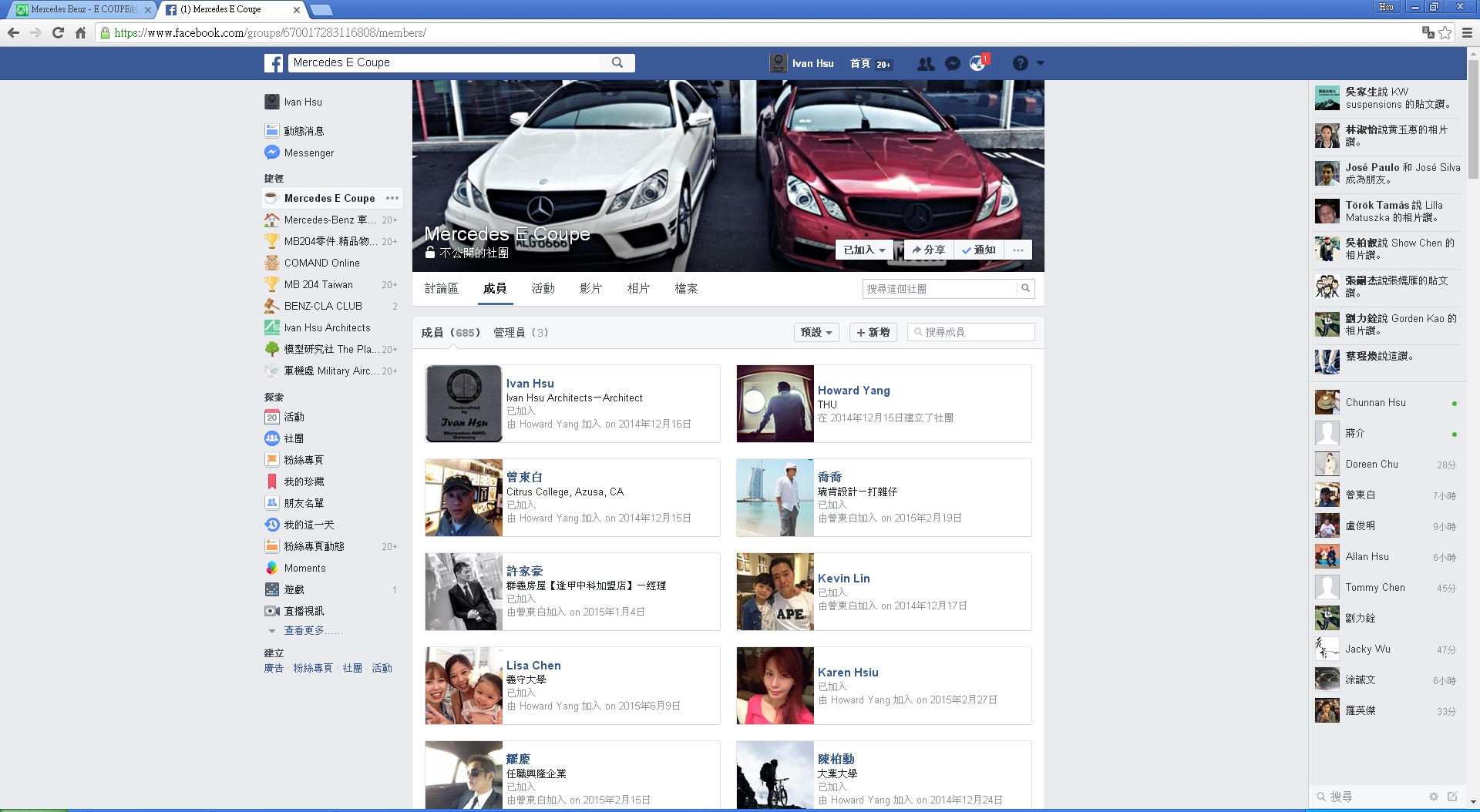
Task: Open Kevin Lin profile photo thumbnail
Action: [x=775, y=592]
